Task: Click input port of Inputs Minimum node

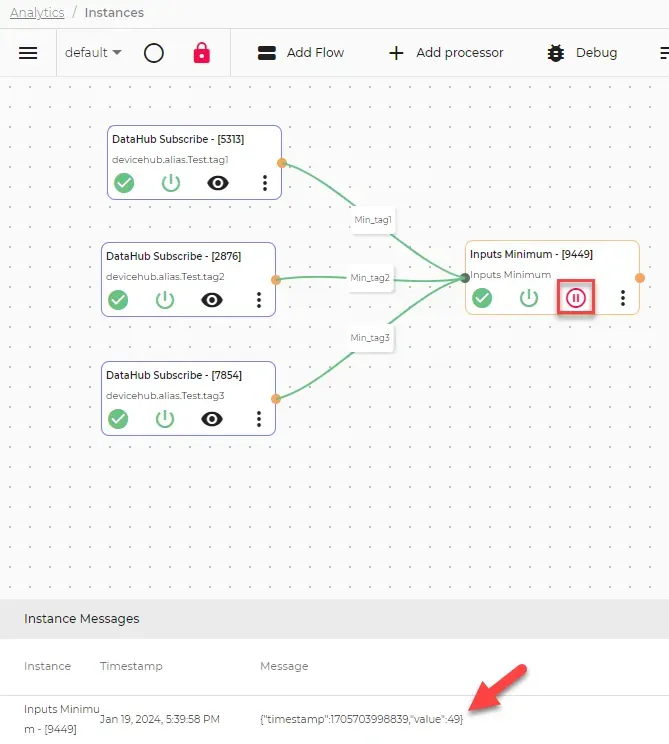Action: click(465, 278)
